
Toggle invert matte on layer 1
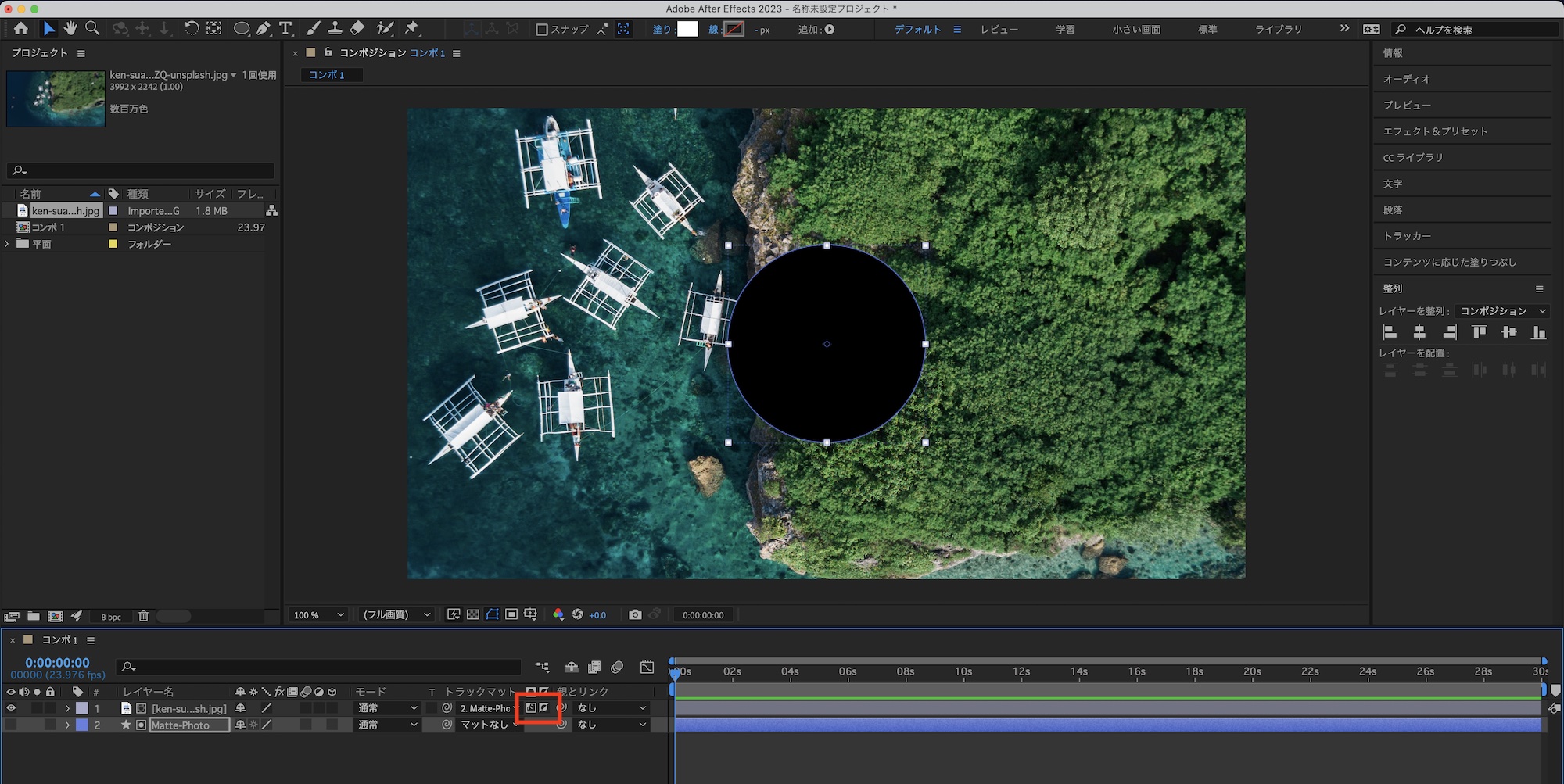click(x=544, y=708)
